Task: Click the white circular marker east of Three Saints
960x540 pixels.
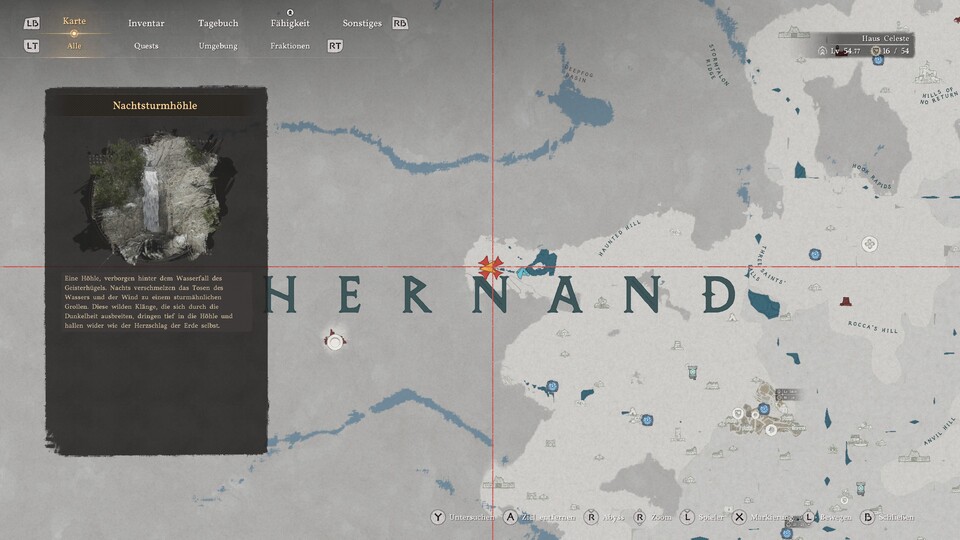Action: pyautogui.click(x=870, y=243)
